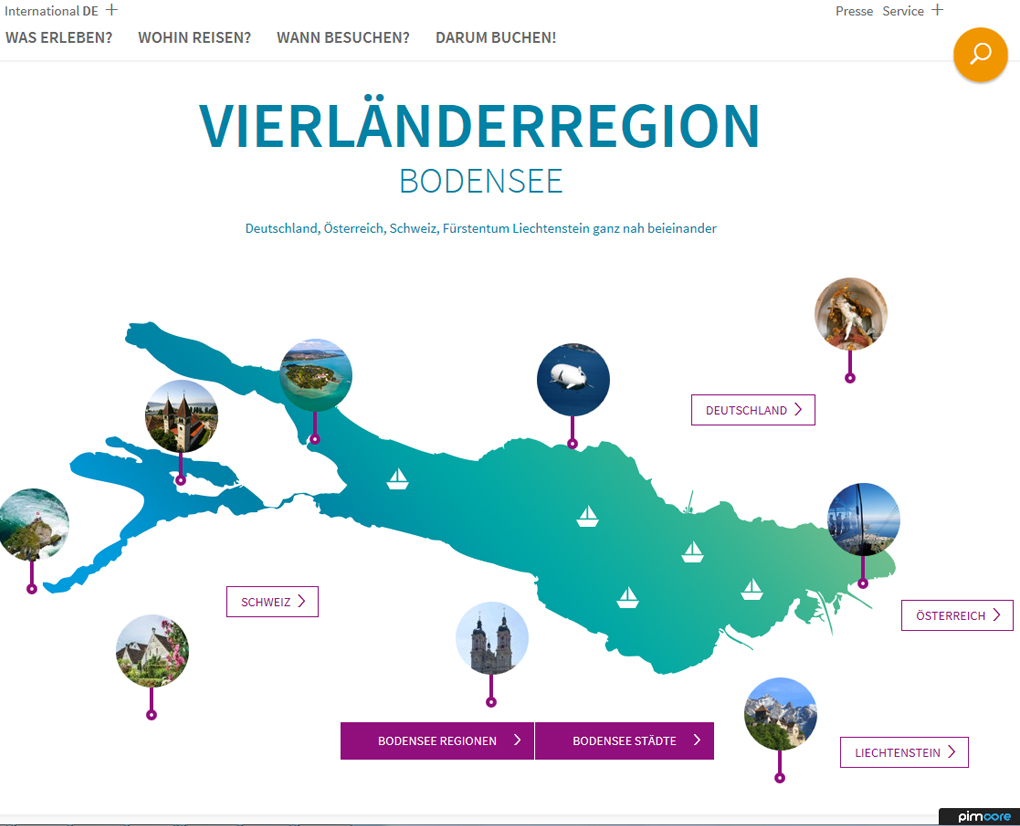Open BODENSEE REGIONEN
Viewport: 1020px width, 826px height.
coord(437,741)
